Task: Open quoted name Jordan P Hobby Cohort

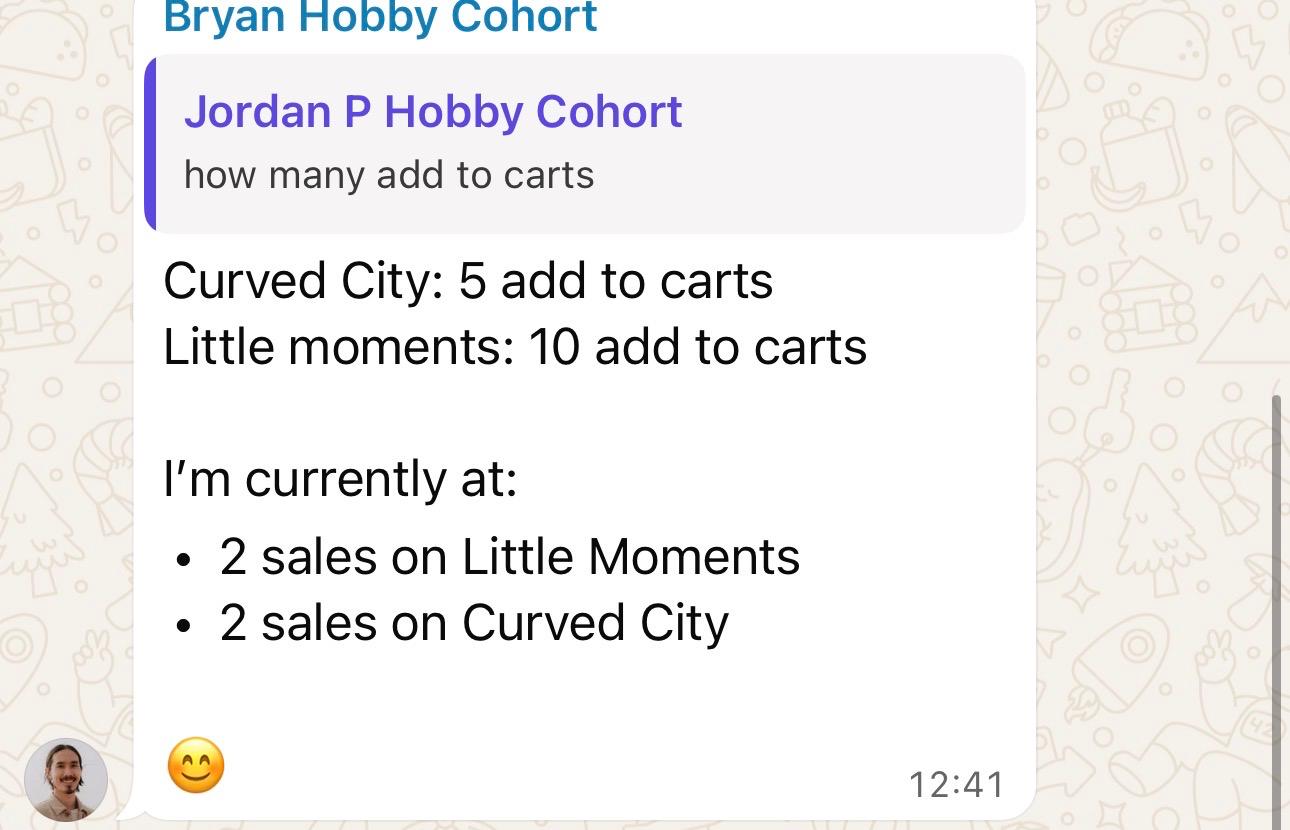Action: pyautogui.click(x=433, y=111)
